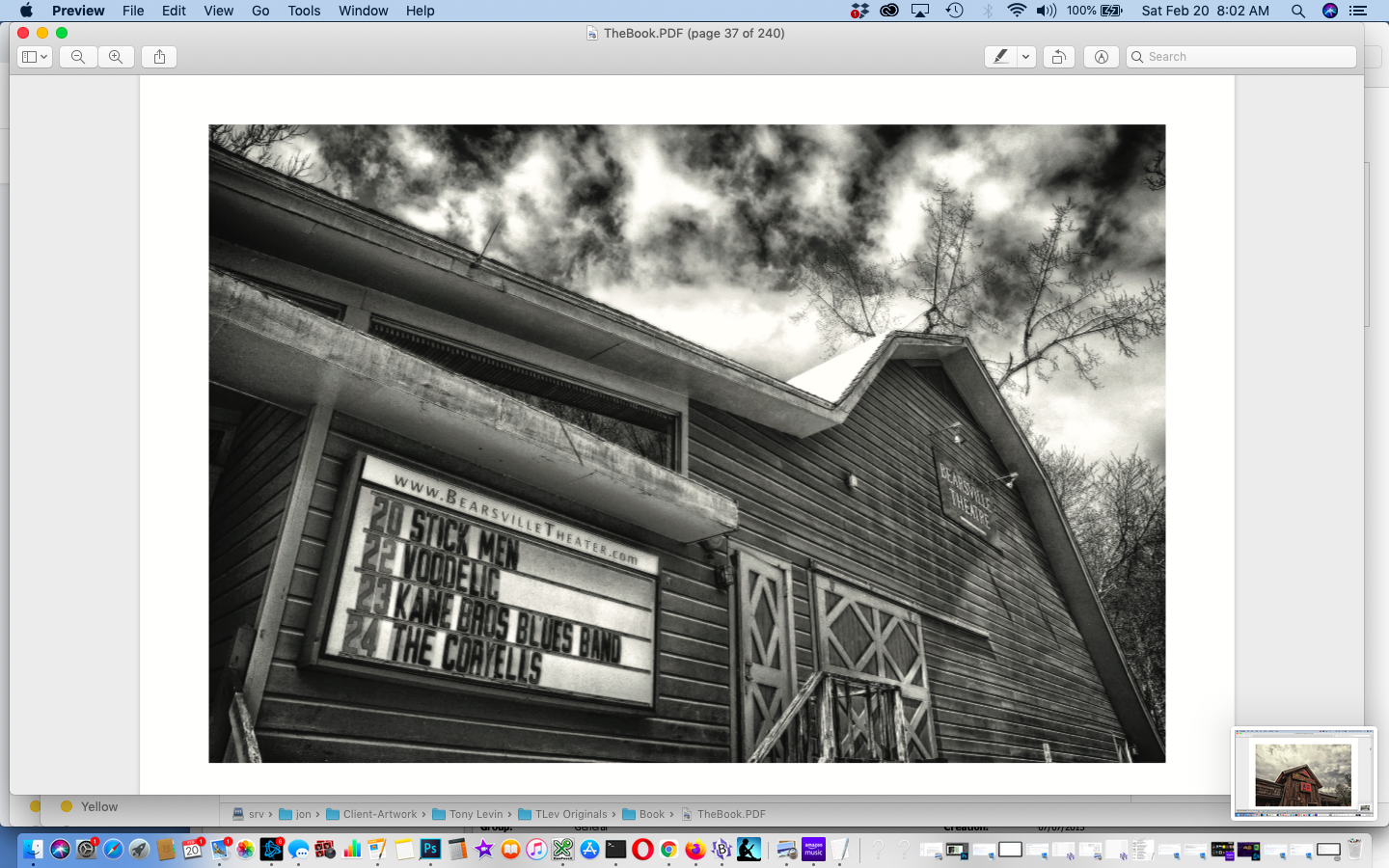Viewport: 1389px width, 868px height.
Task: Click the date and time Sat Feb 20
Action: (1205, 11)
